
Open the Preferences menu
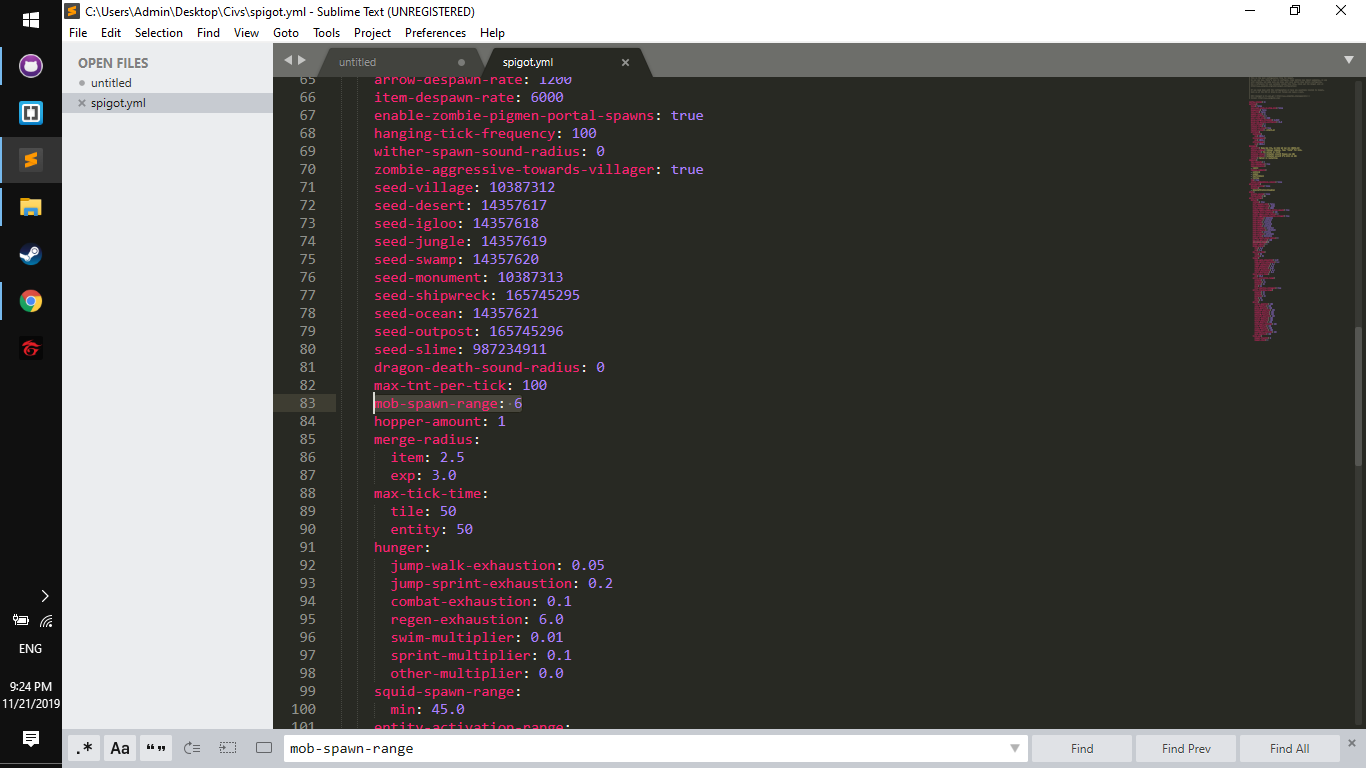pos(435,33)
